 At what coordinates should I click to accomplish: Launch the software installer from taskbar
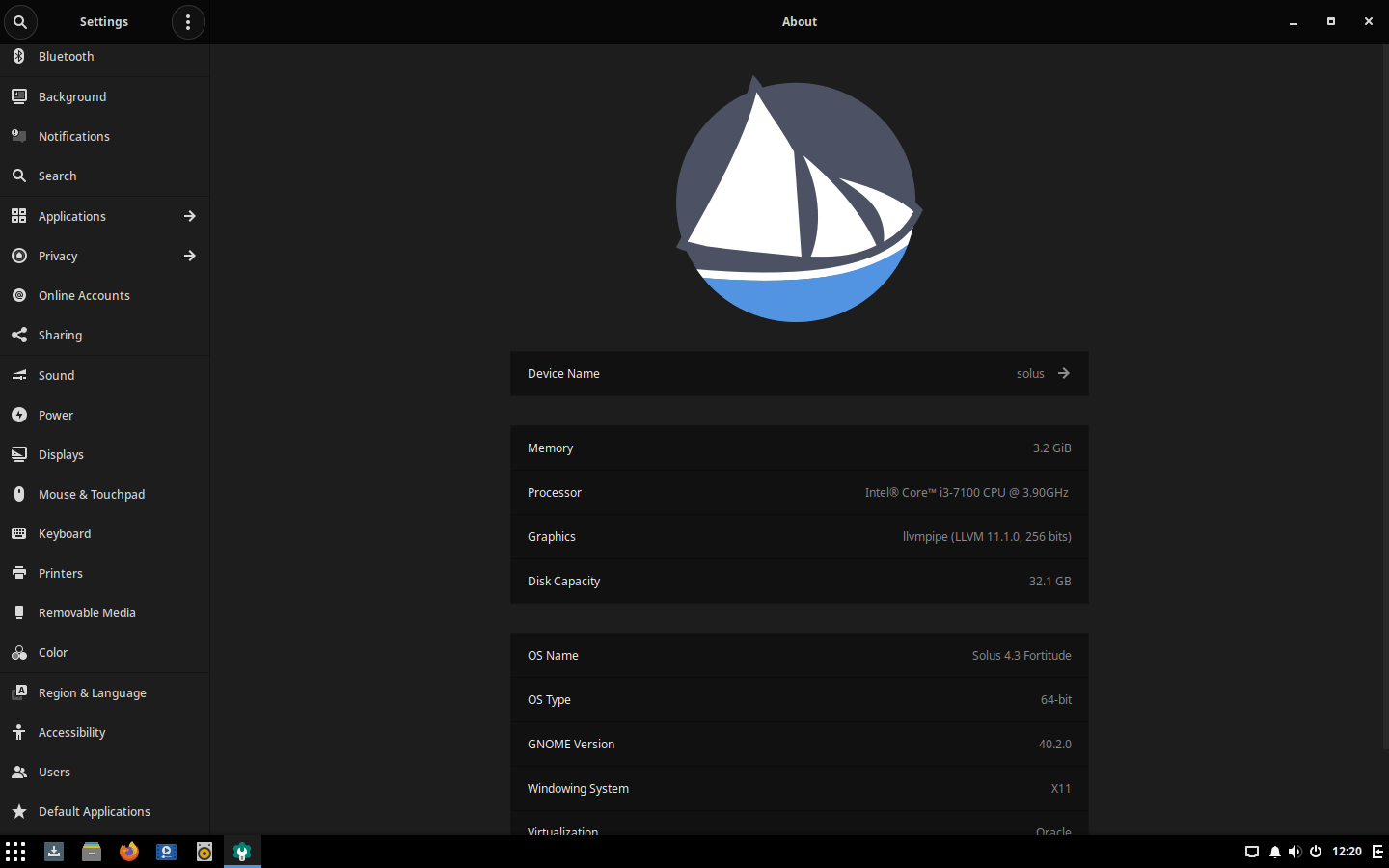(x=54, y=852)
